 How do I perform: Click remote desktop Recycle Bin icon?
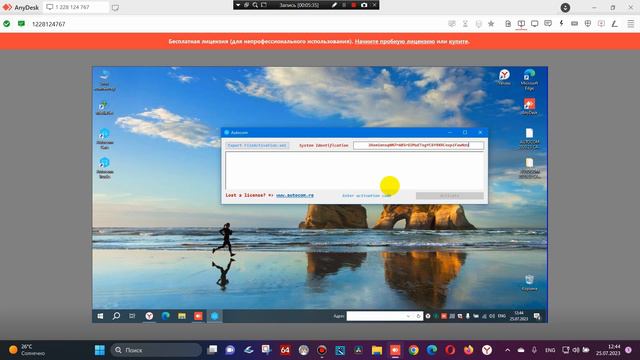pos(529,282)
